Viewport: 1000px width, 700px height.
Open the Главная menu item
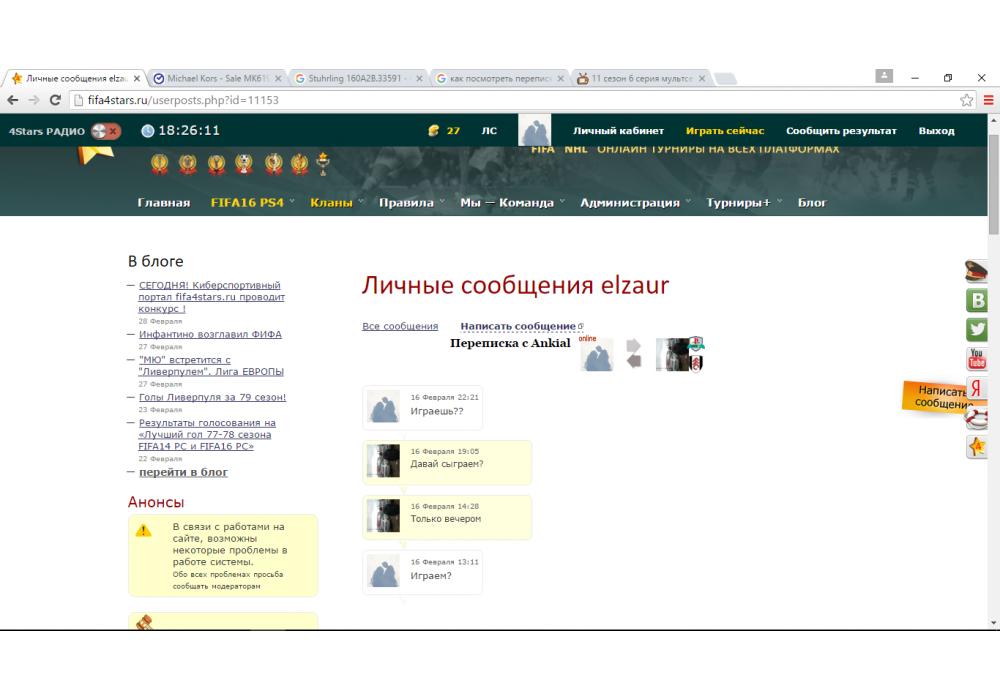click(163, 203)
